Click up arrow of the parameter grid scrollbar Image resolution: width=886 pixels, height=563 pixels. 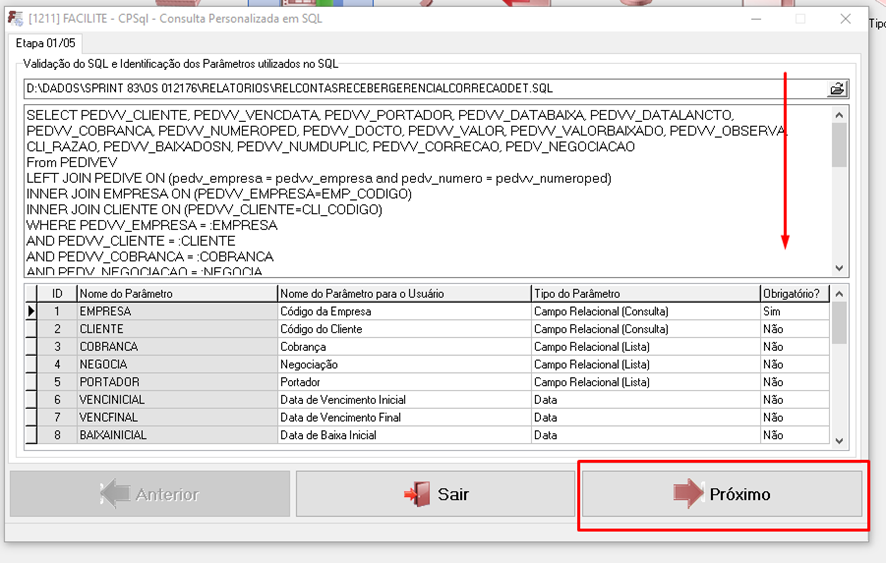[839, 294]
